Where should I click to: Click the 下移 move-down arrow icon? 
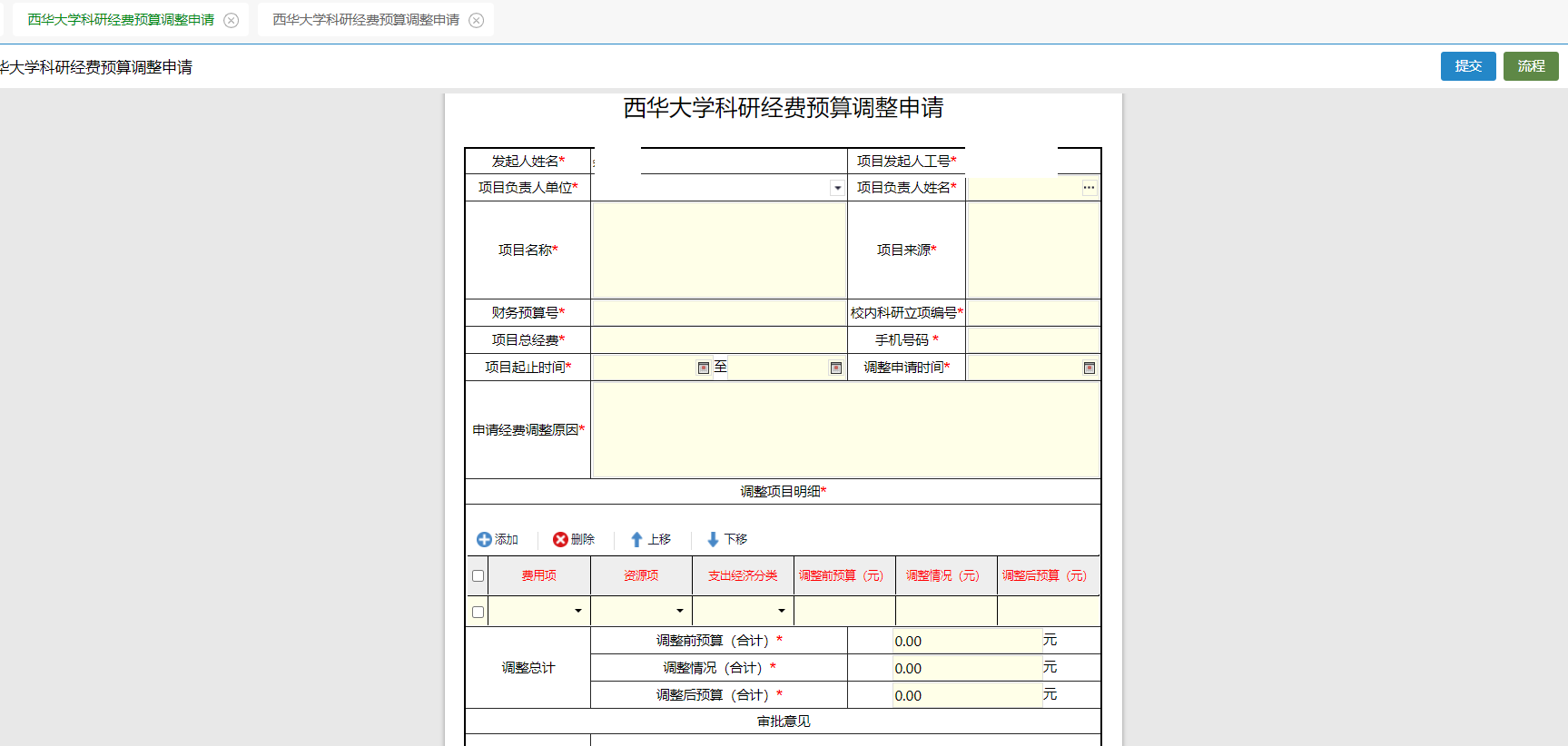(x=713, y=539)
